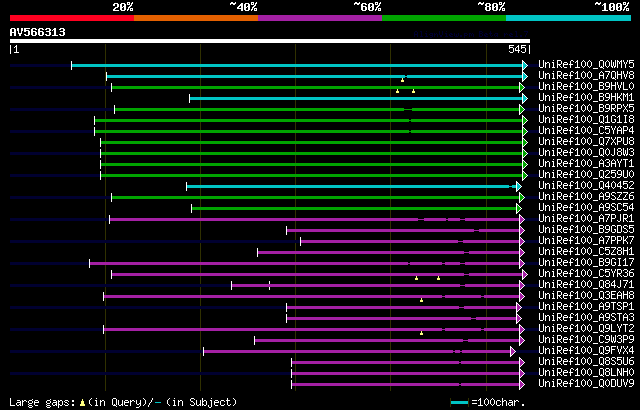Open the UniRef100_Q7XPU8 entry
The width and height of the screenshot is (640, 410).
pos(586,142)
